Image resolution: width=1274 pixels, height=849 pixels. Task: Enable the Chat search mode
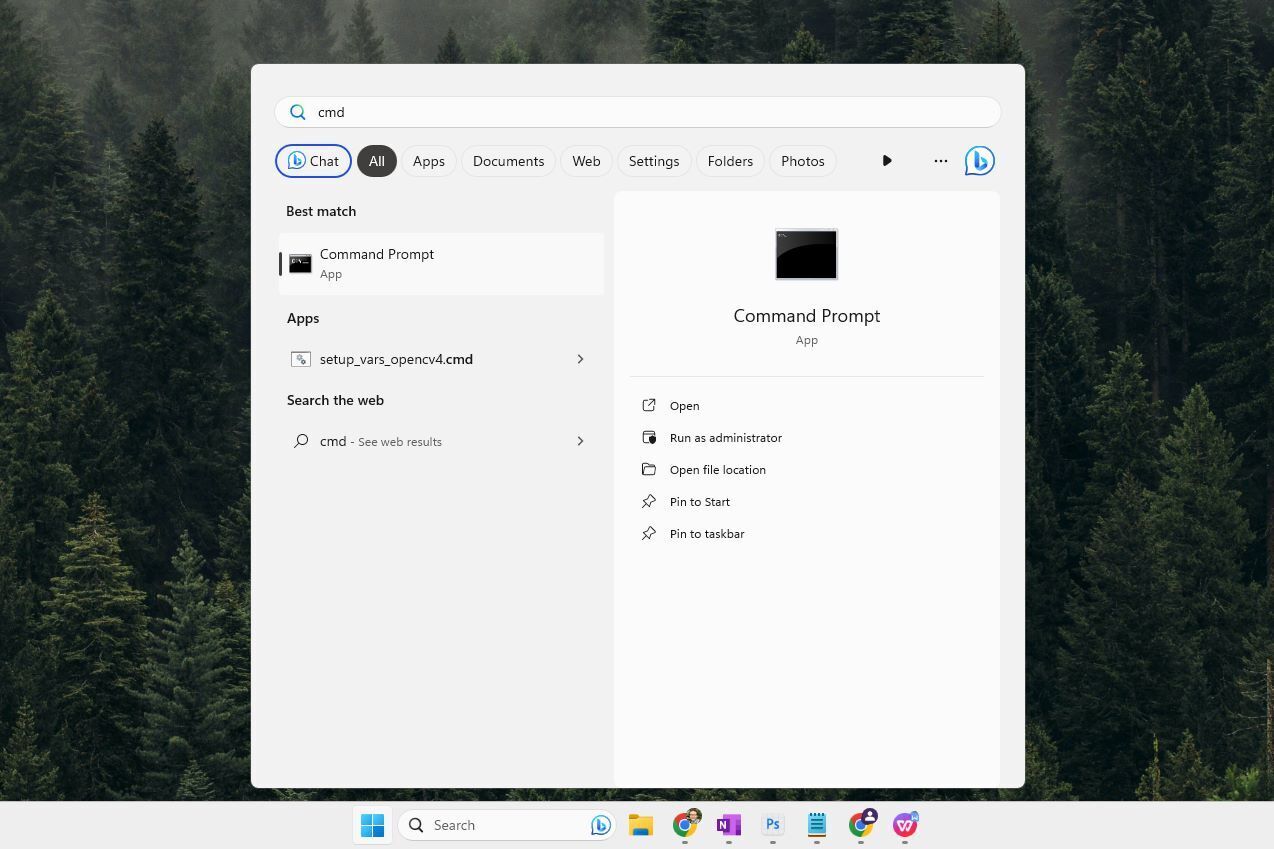click(313, 160)
